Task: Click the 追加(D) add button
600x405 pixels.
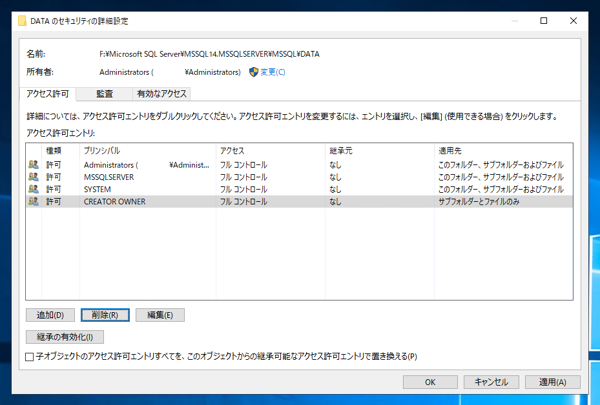Action: [50, 315]
